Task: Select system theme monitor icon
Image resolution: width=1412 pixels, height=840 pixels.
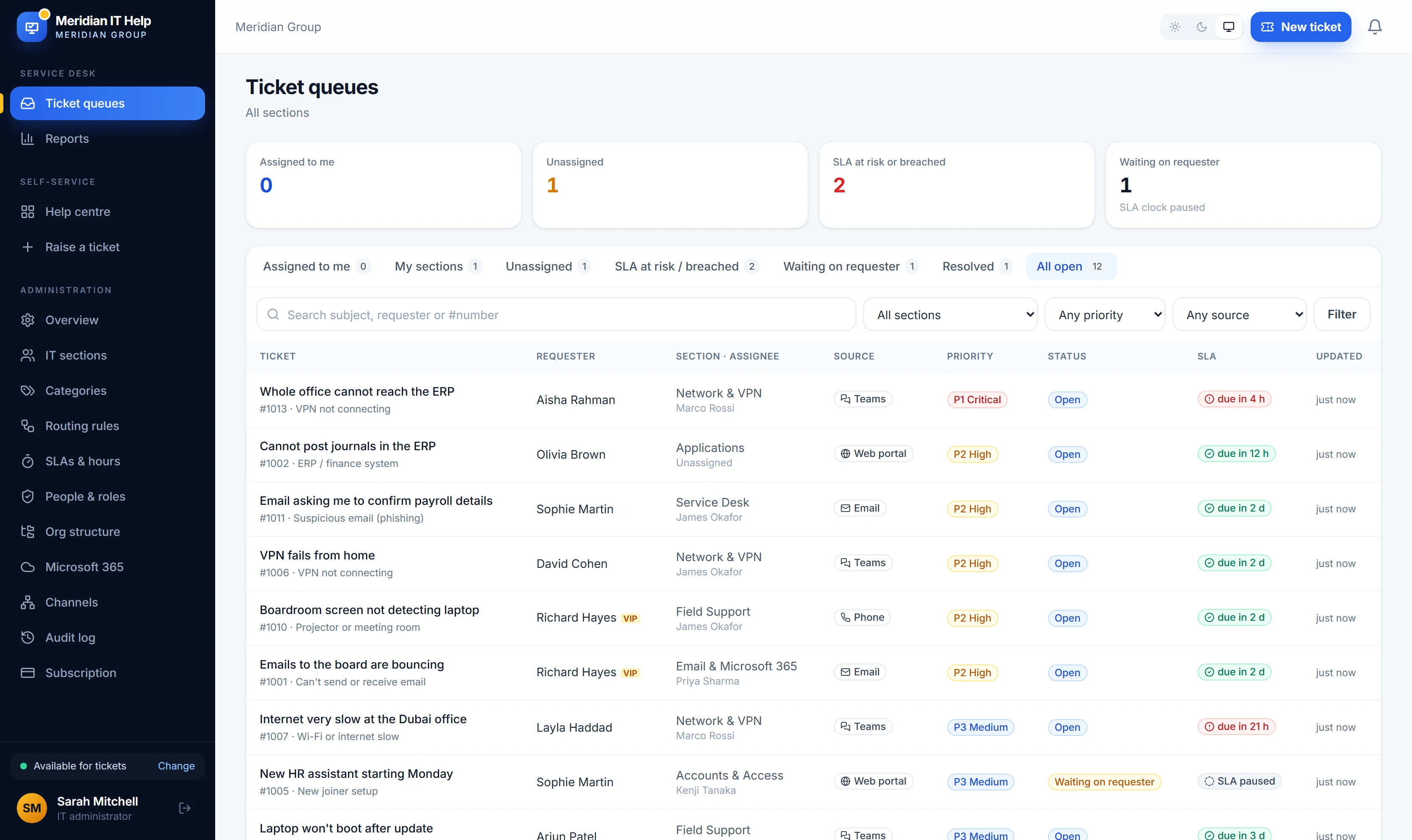Action: point(1228,26)
